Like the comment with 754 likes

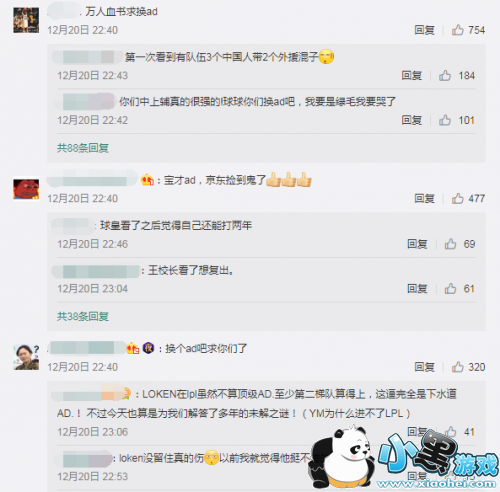pos(458,30)
